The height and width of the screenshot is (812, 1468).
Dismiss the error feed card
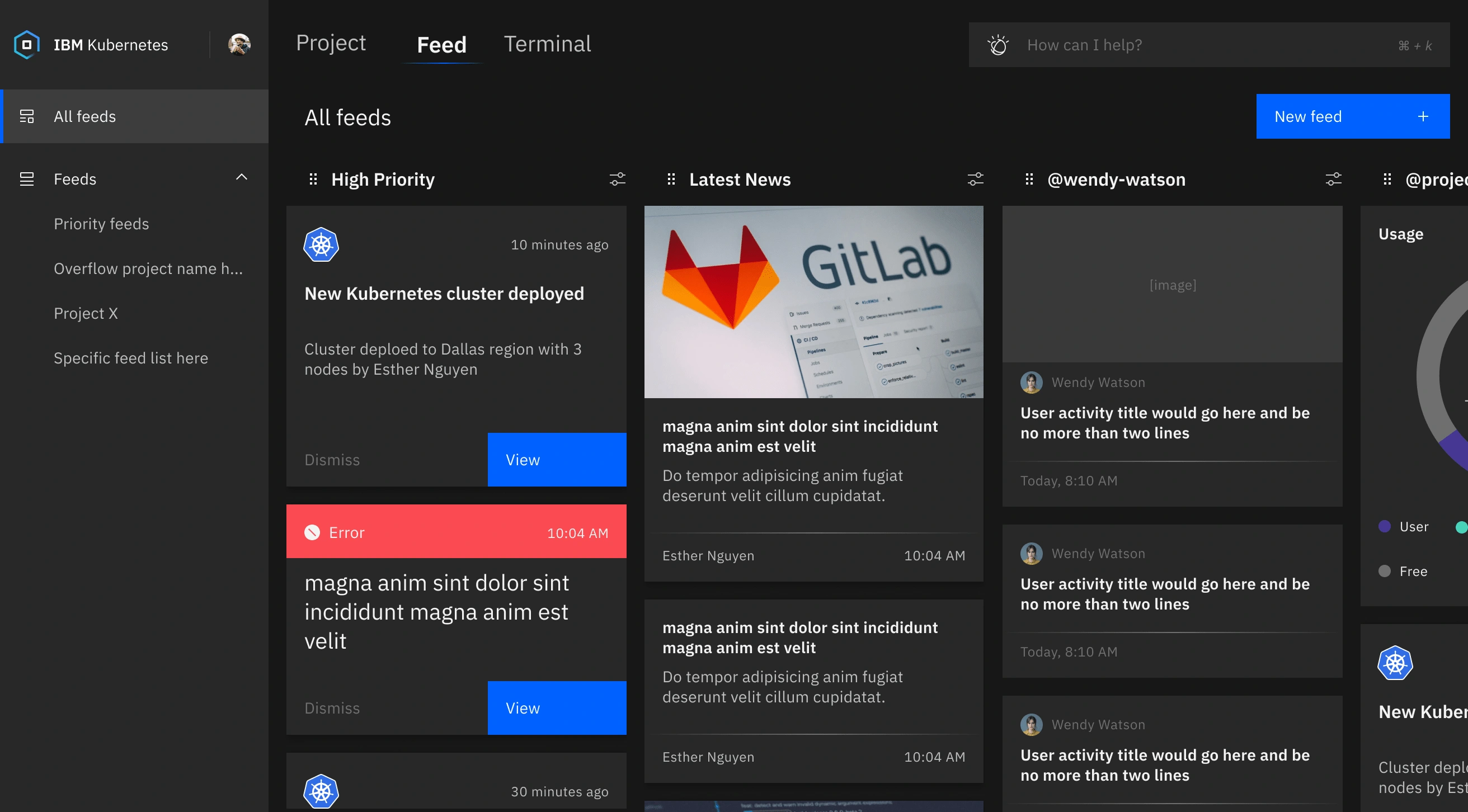332,707
